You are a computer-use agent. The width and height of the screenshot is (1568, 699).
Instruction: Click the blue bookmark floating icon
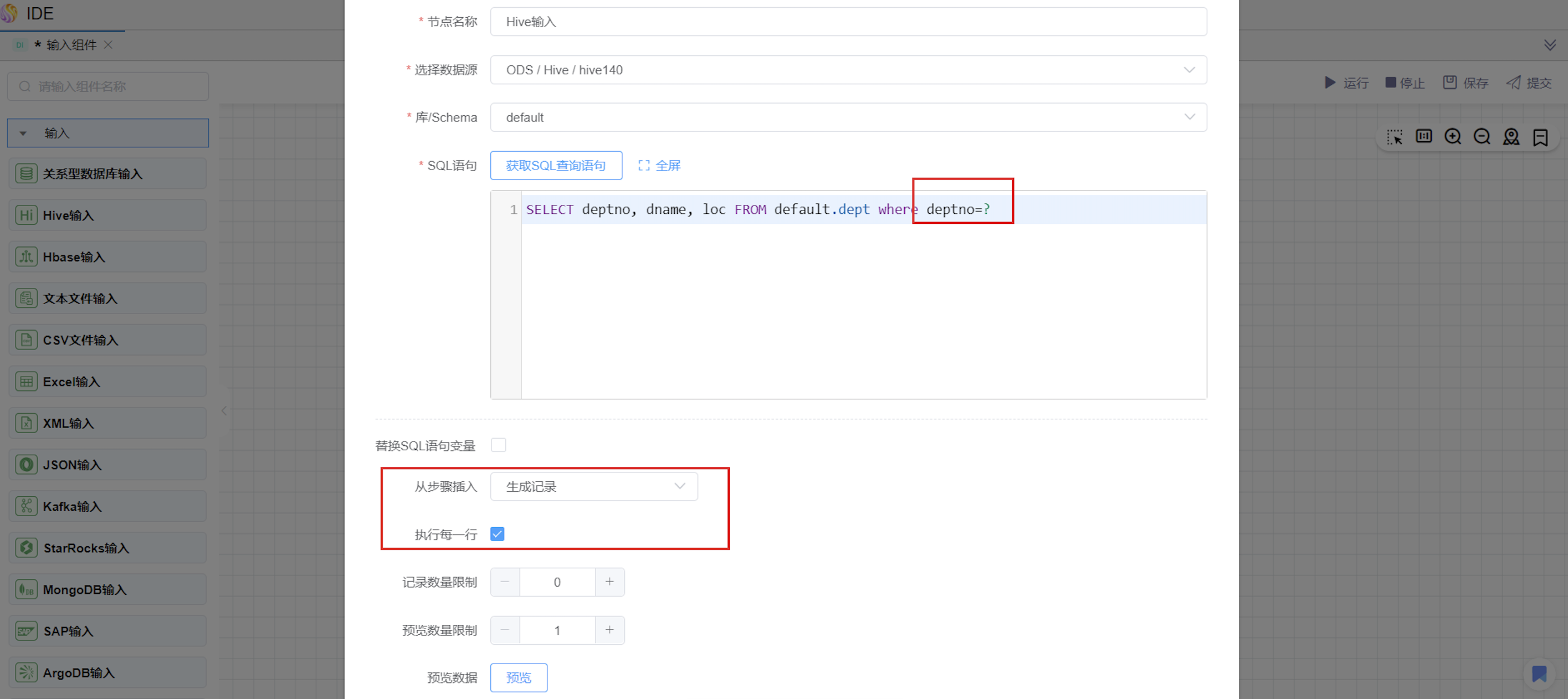click(x=1539, y=674)
